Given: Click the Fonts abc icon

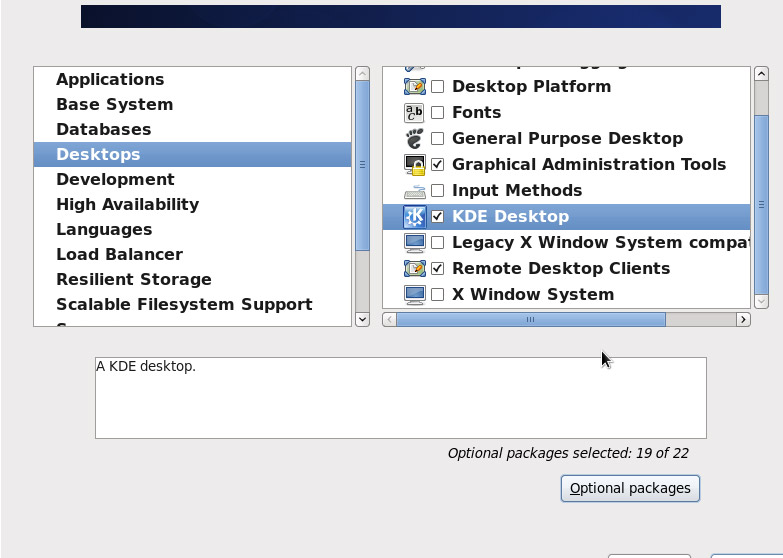Looking at the screenshot, I should 414,113.
